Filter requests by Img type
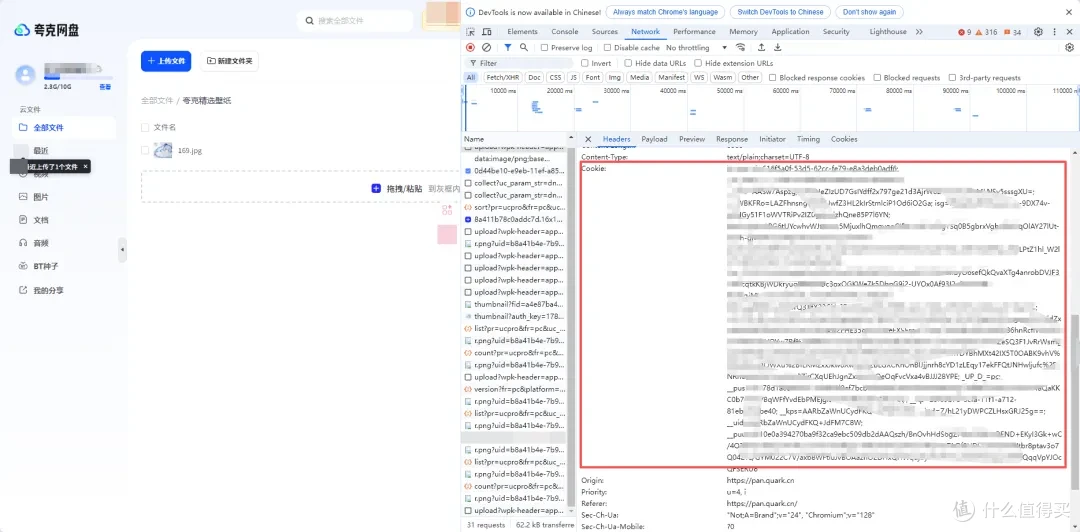Image resolution: width=1080 pixels, height=532 pixels. 614,78
